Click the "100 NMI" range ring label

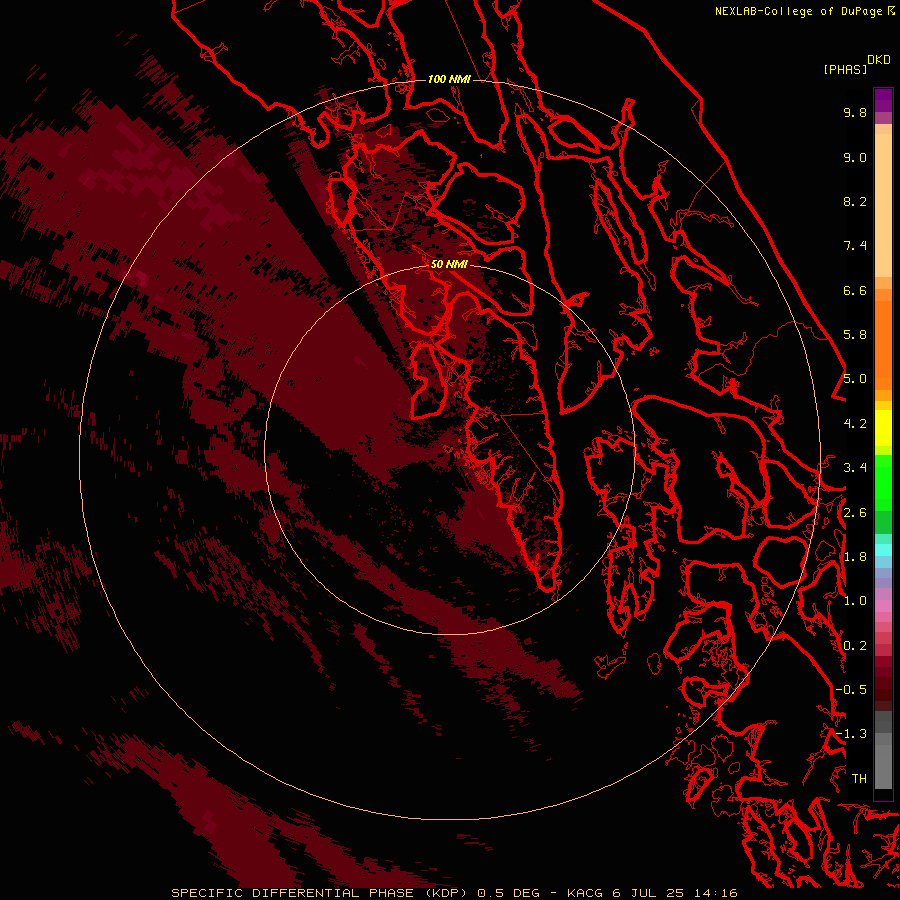coord(449,79)
